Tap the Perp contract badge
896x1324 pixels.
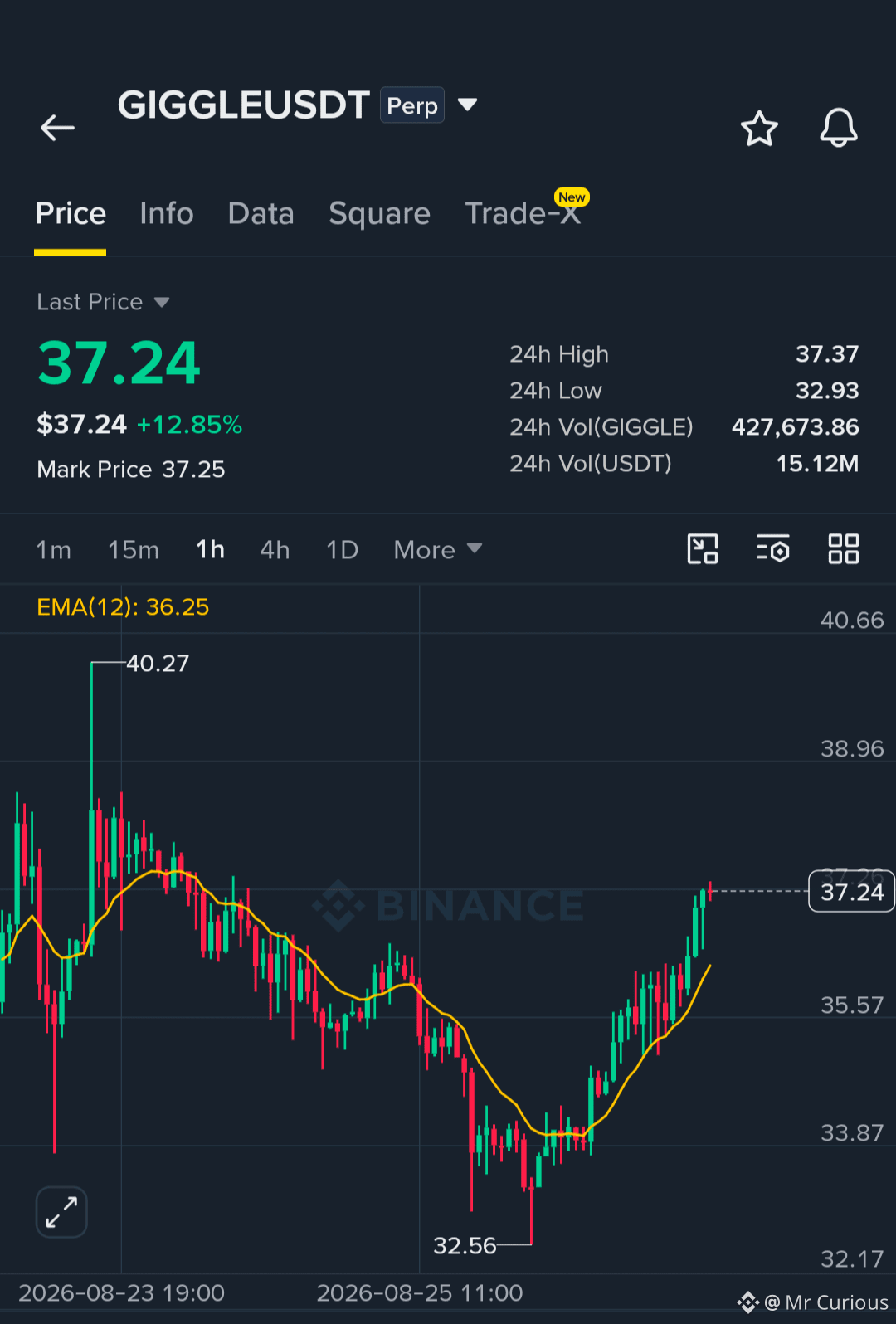(412, 105)
